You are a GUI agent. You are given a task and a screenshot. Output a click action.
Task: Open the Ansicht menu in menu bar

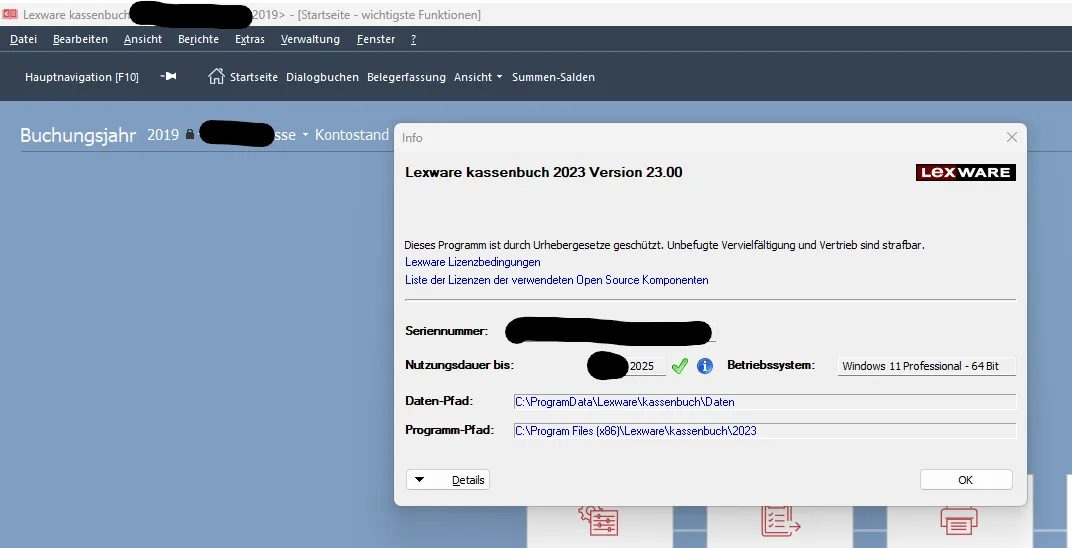(x=143, y=40)
